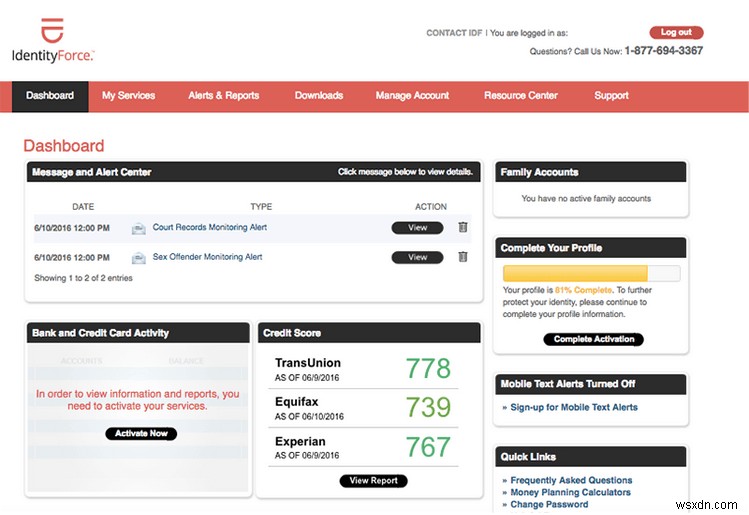Image resolution: width=749 pixels, height=515 pixels.
Task: Go to My Services menu
Action: (128, 96)
